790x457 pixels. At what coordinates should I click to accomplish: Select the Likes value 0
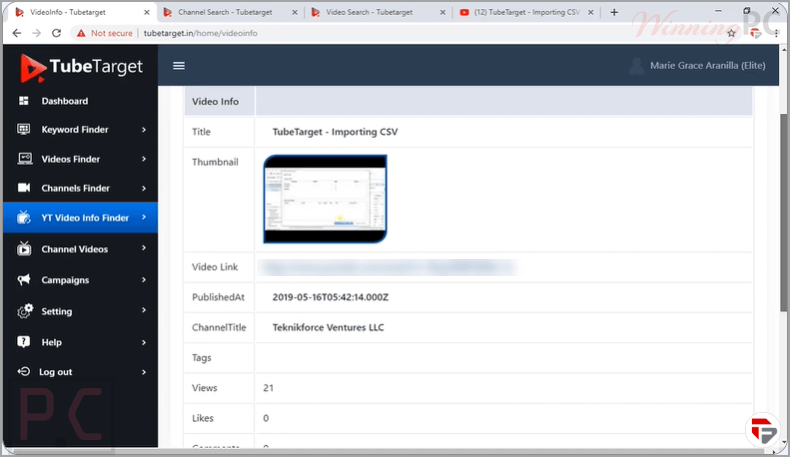tap(266, 418)
